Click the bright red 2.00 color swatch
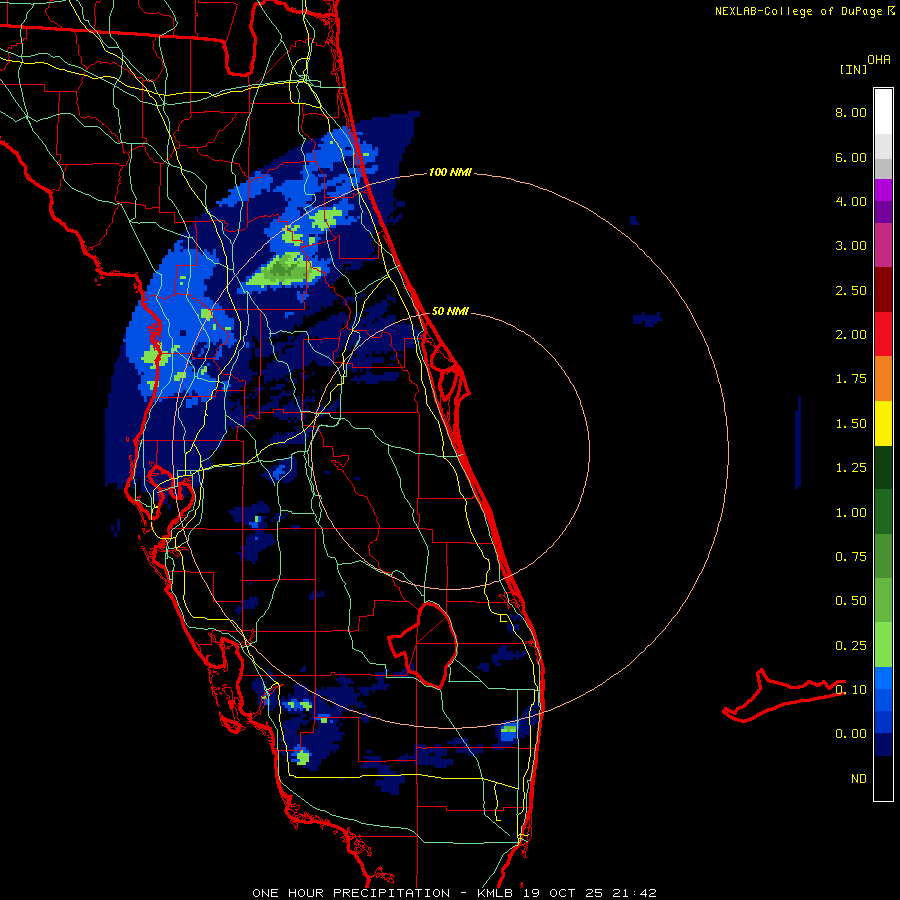 883,334
